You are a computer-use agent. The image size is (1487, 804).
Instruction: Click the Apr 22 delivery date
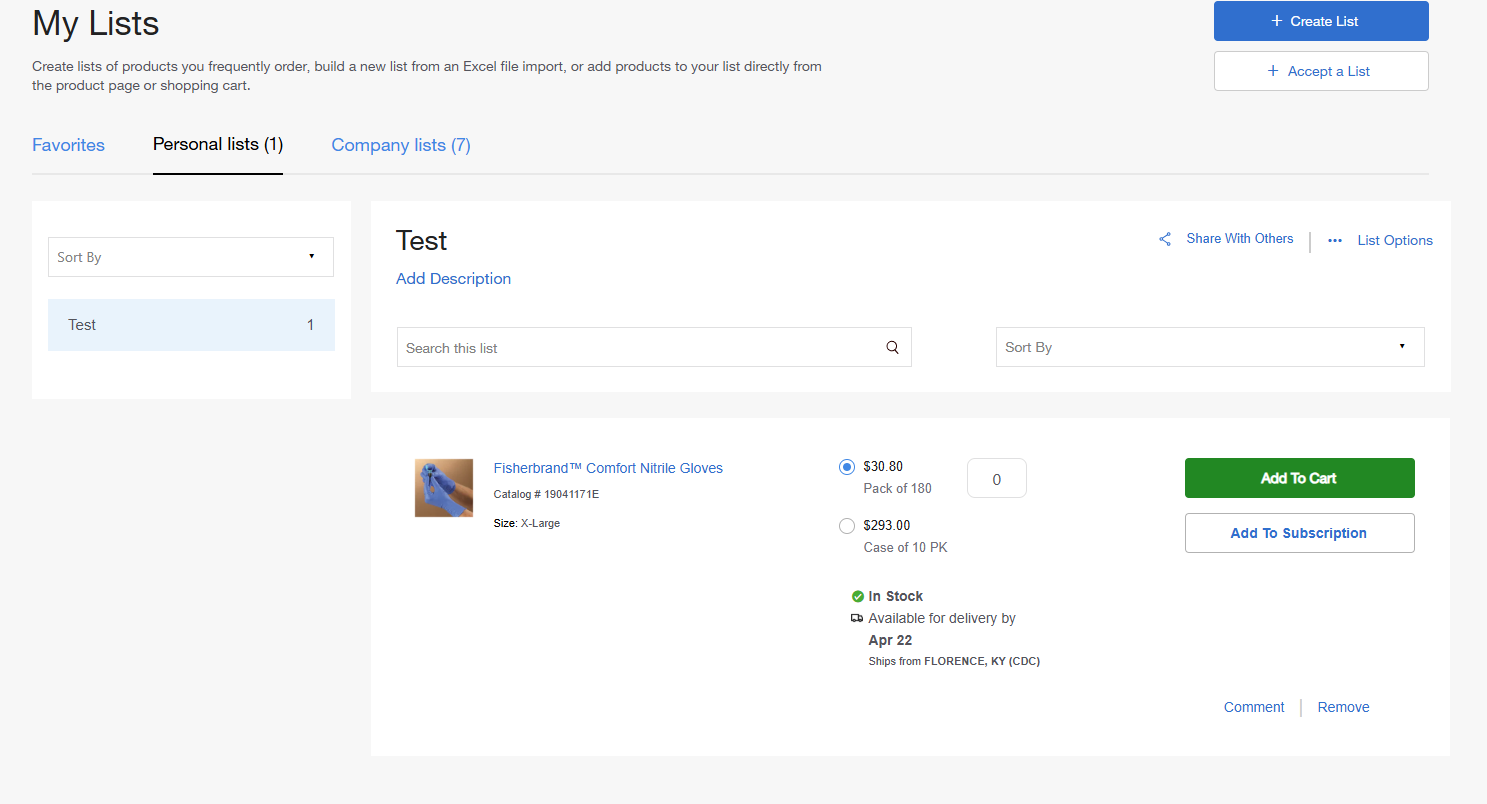tap(890, 640)
